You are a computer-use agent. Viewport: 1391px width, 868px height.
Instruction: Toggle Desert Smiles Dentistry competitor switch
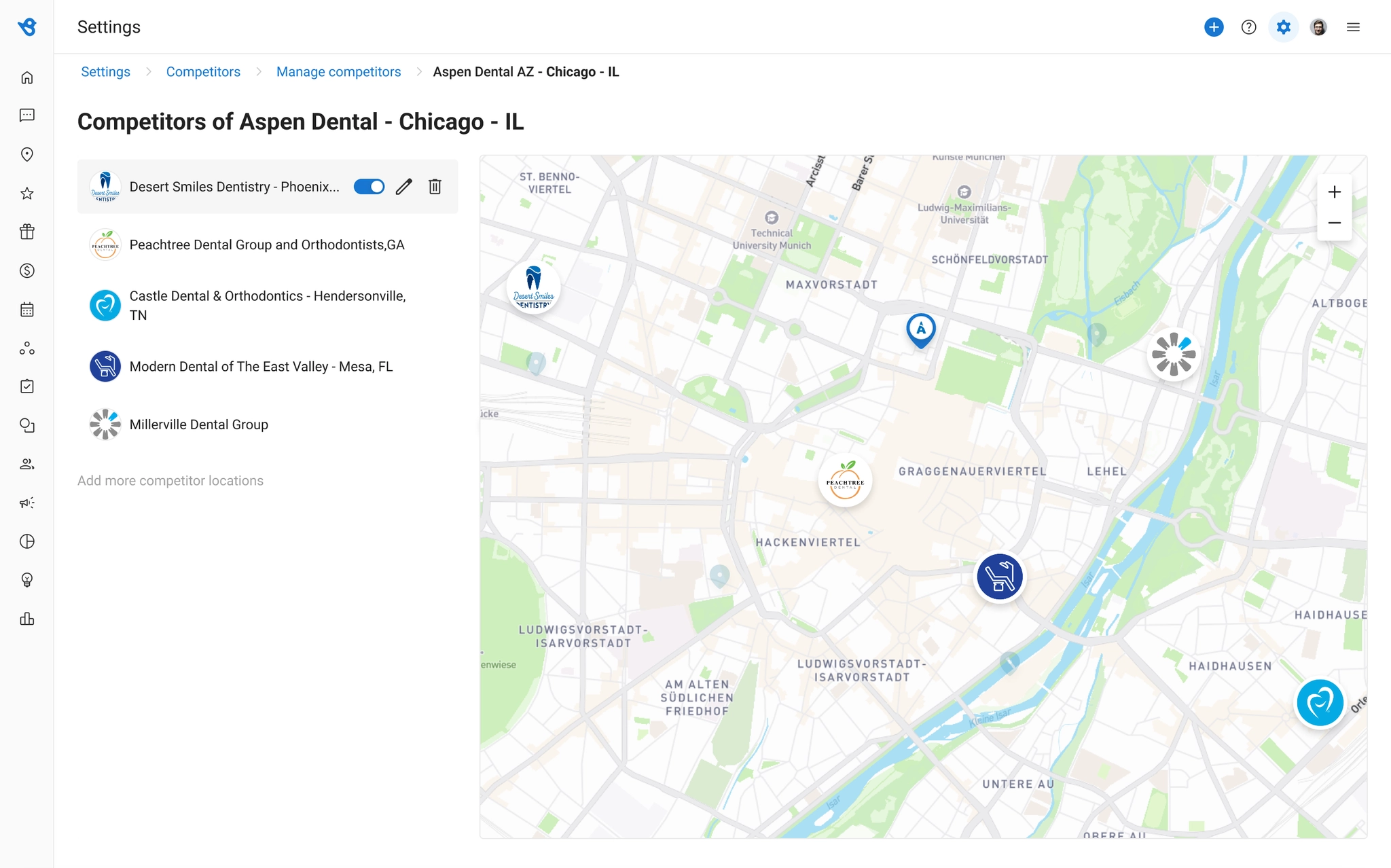click(369, 187)
